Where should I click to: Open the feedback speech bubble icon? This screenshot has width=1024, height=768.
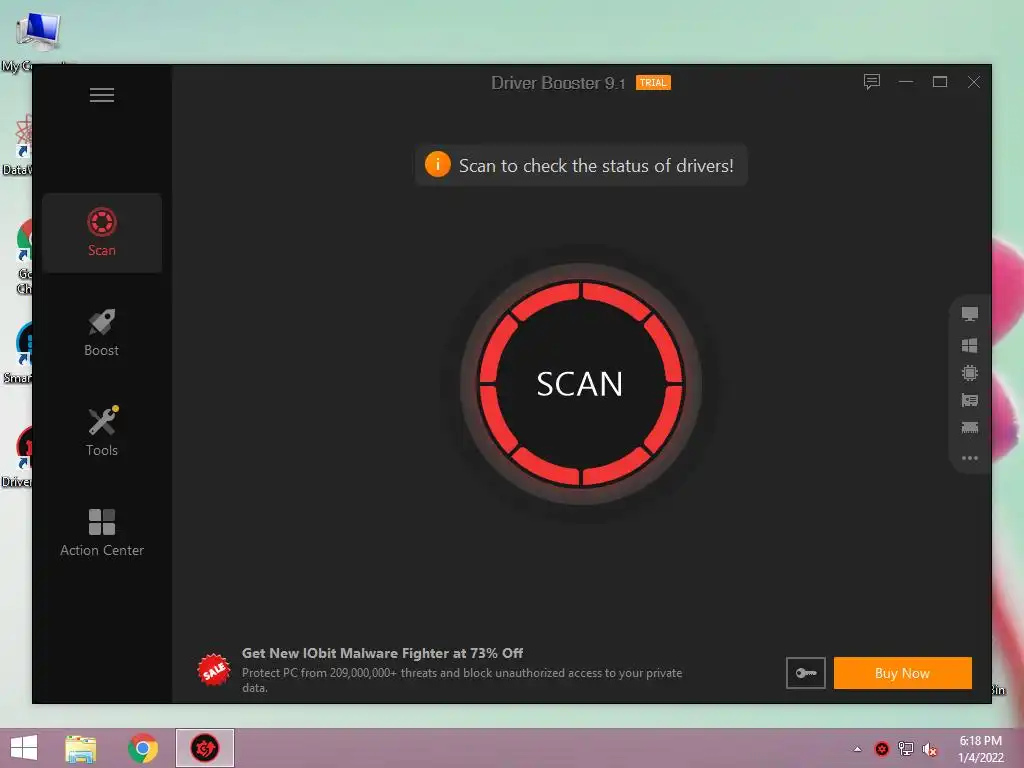click(872, 82)
